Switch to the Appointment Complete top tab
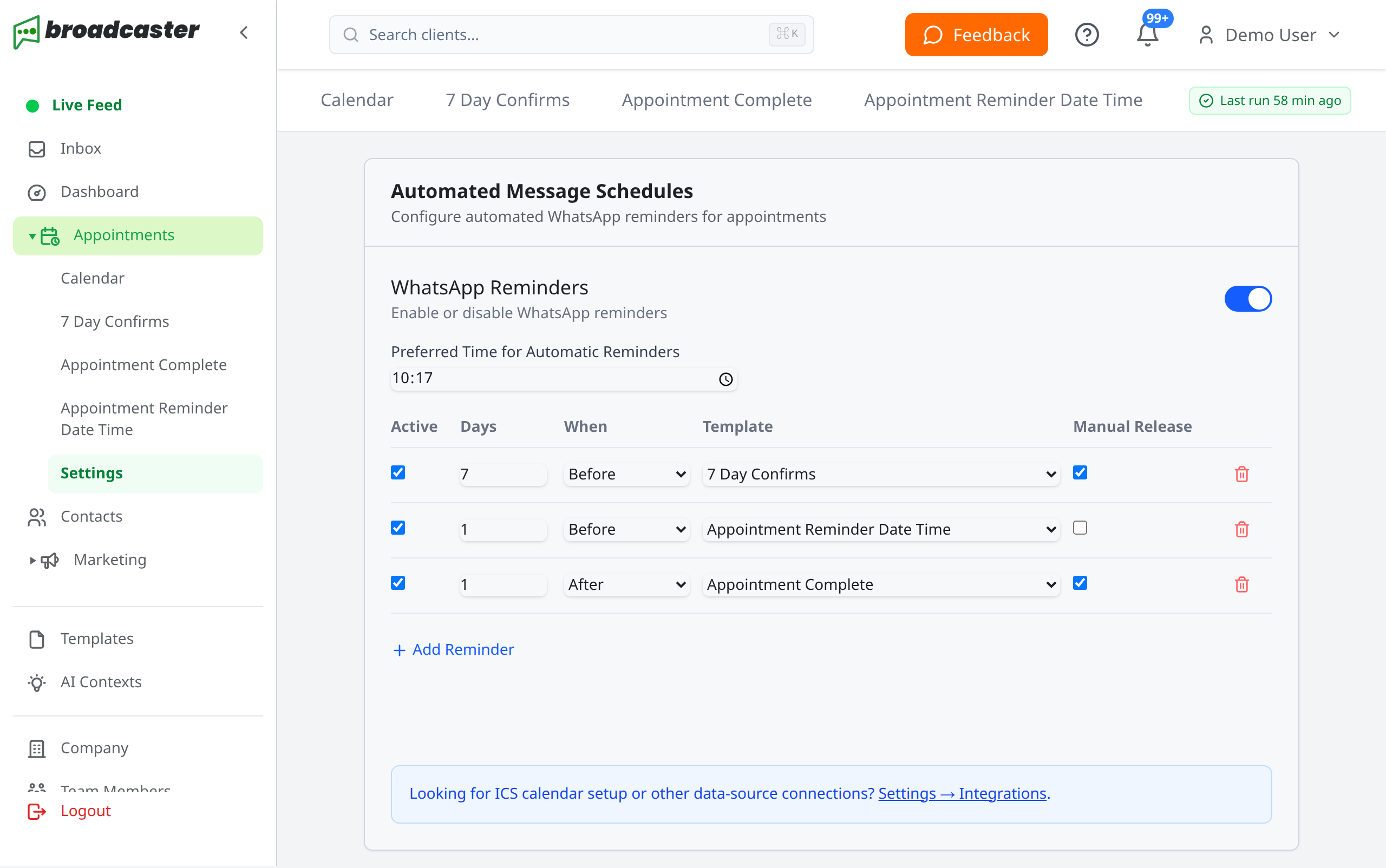1386x868 pixels. (716, 101)
